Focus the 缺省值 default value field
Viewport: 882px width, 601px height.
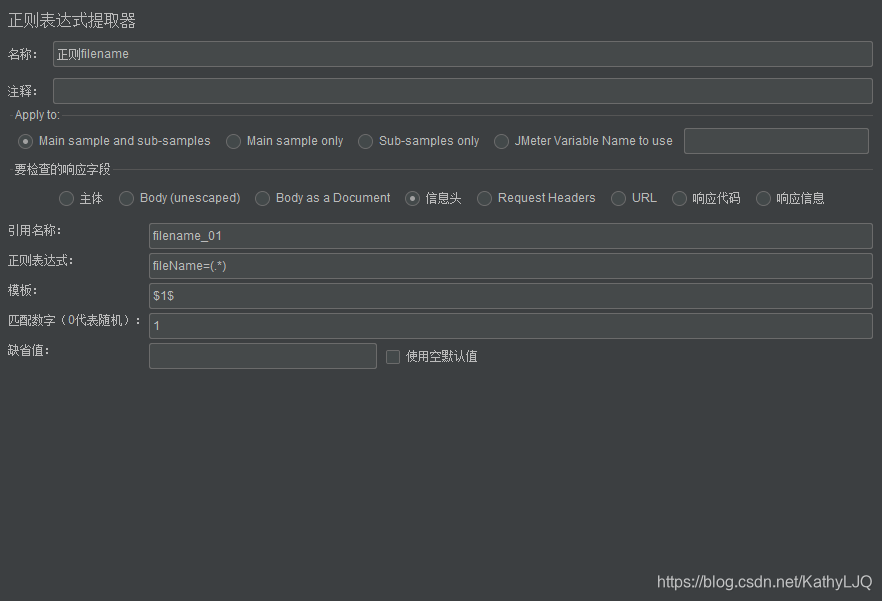263,356
